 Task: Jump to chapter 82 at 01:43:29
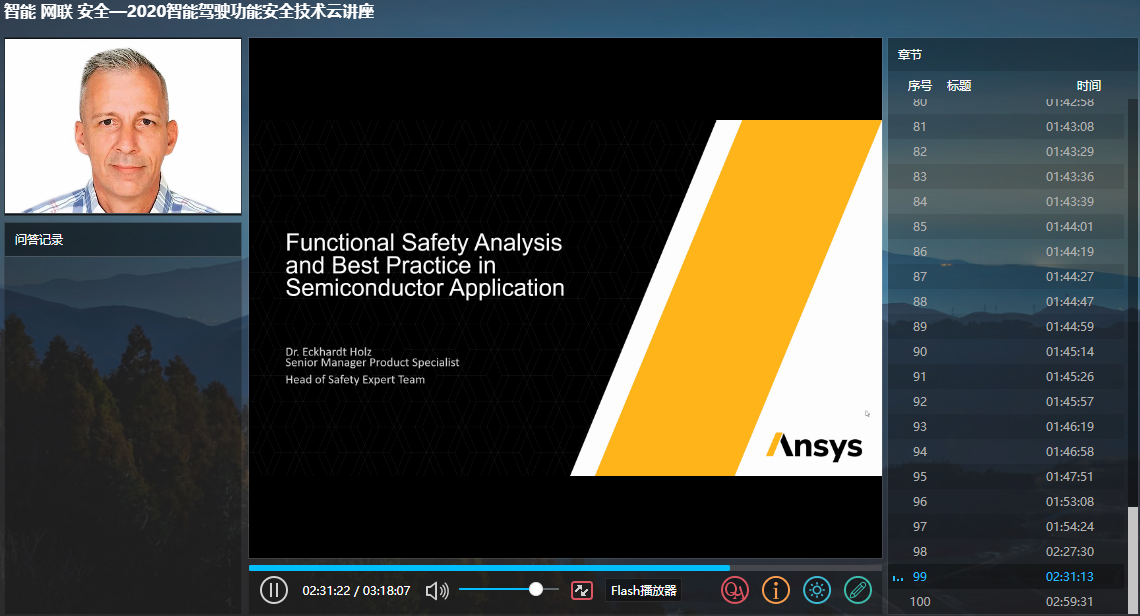pos(1007,151)
